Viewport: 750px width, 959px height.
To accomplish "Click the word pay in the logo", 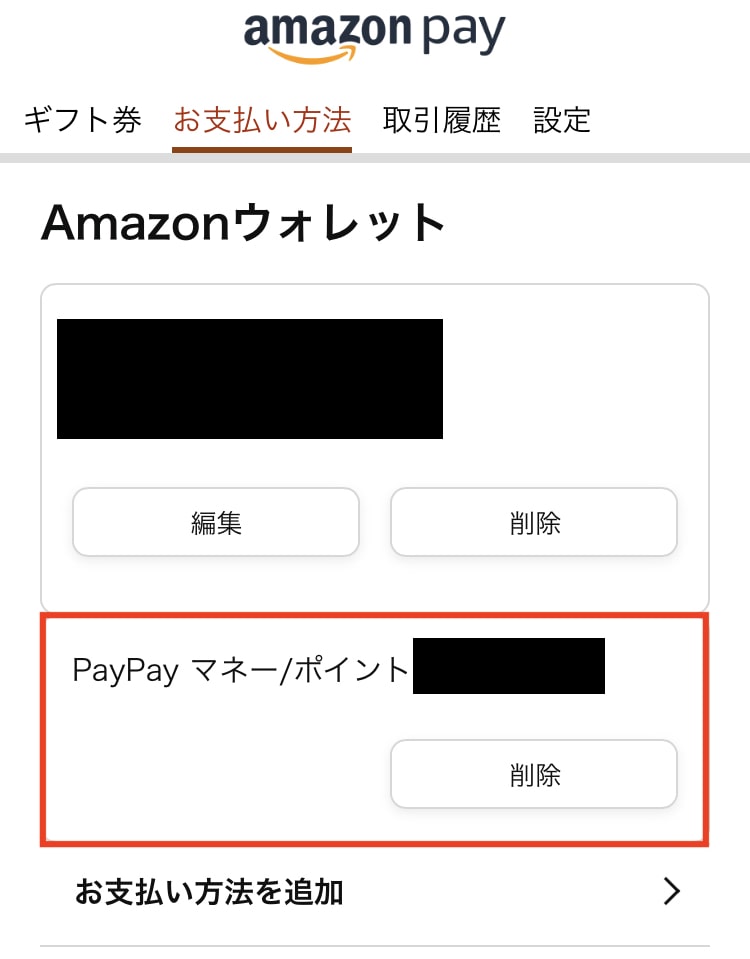I will coord(464,33).
